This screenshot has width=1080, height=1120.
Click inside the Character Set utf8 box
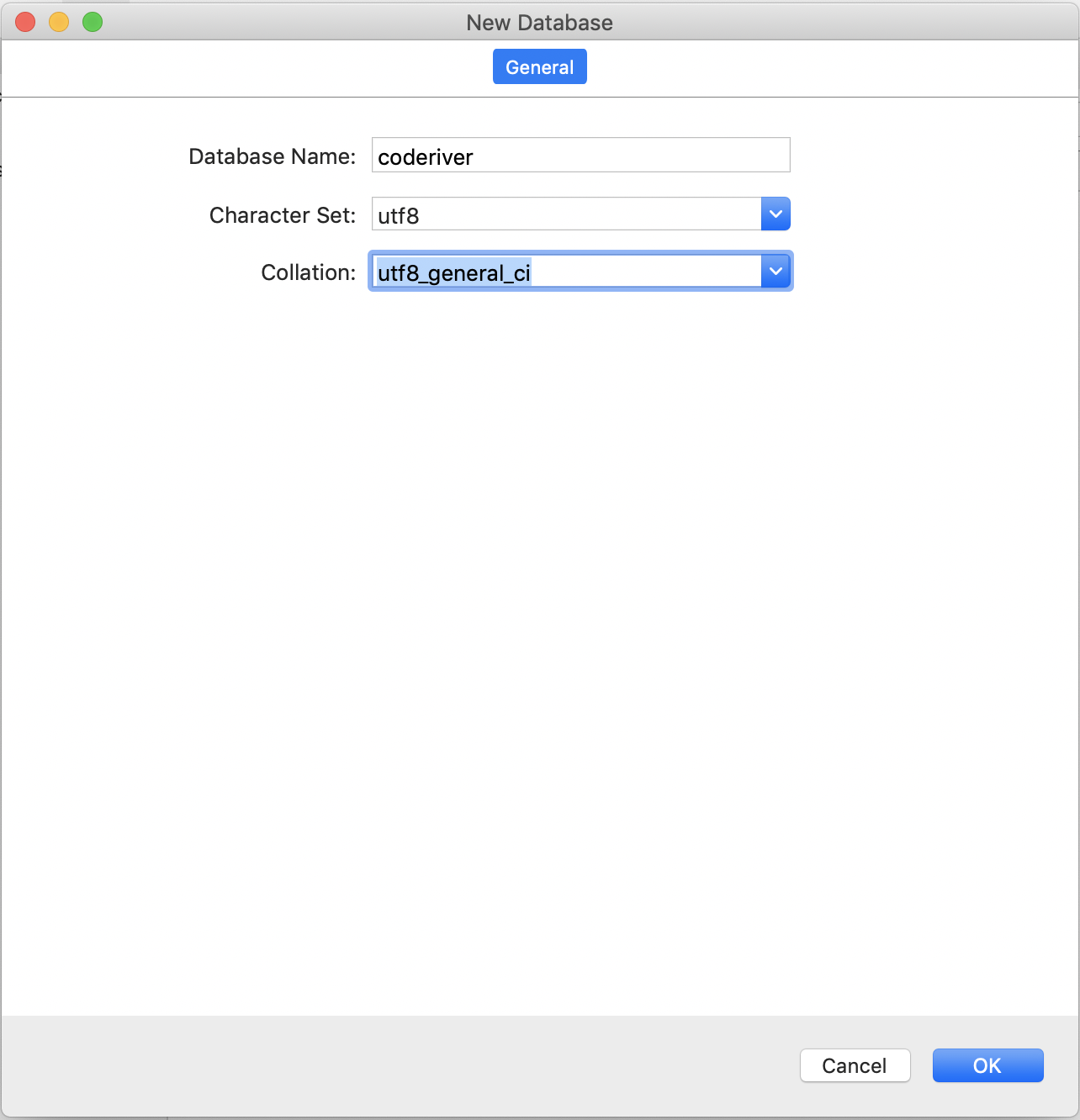[565, 214]
